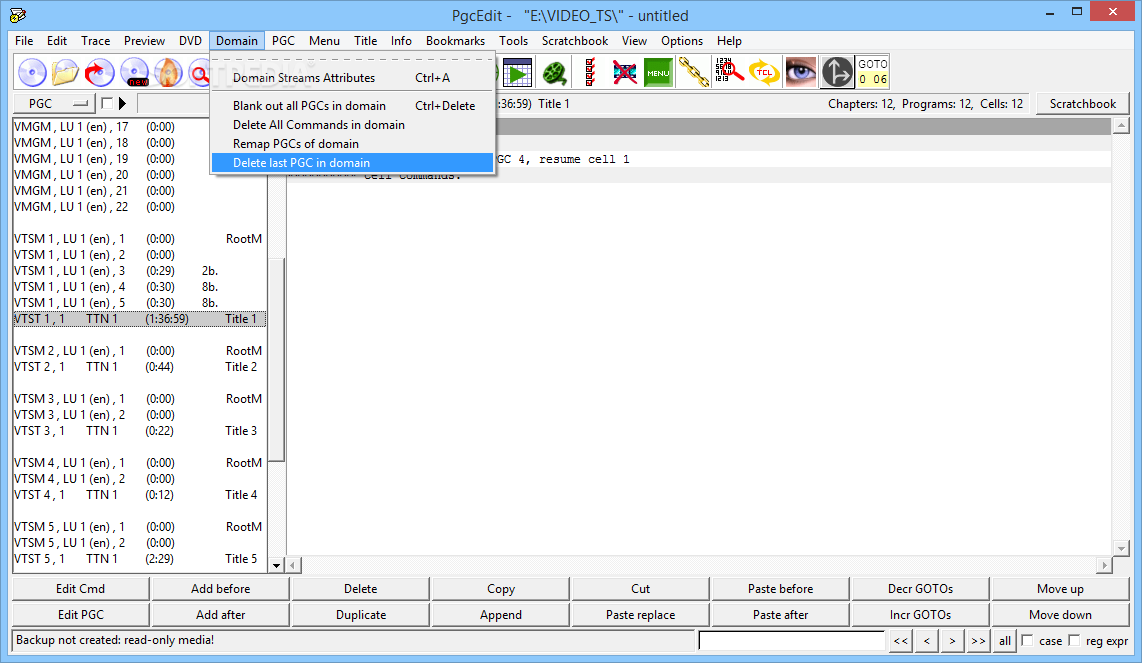Click the PGC list vertical scrollbar thumb
1142x663 pixels.
click(x=276, y=360)
